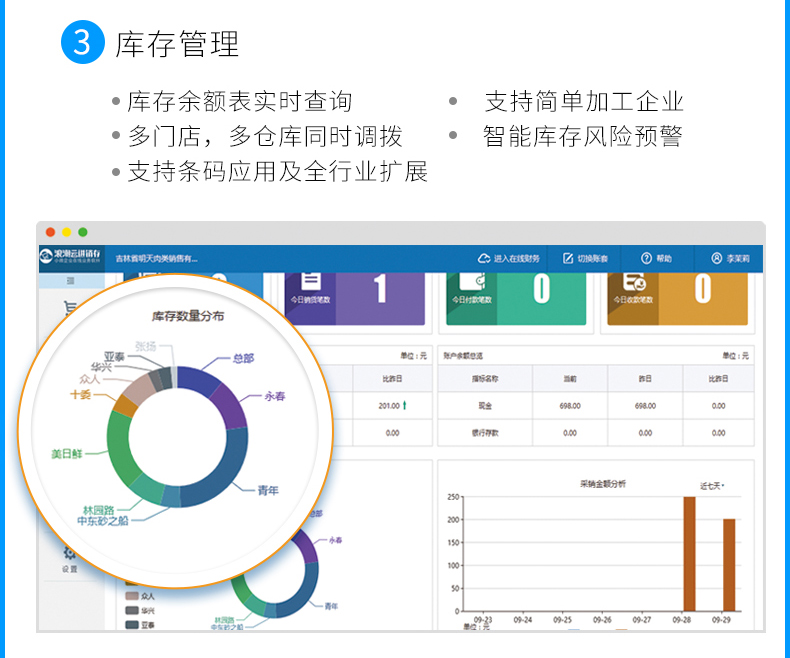Click the 昨日 column header

645,378
